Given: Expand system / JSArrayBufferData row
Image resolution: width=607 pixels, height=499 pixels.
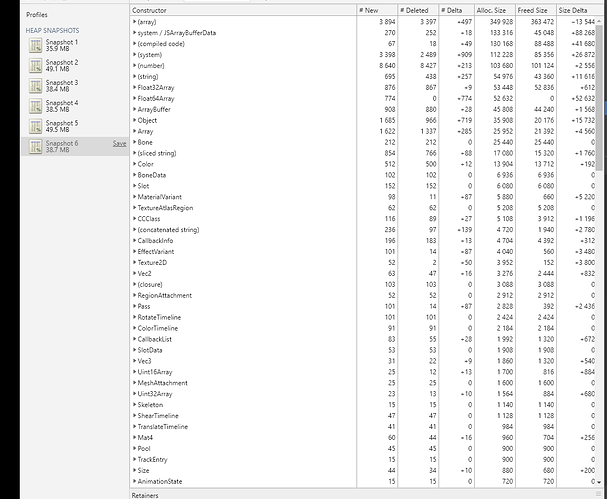Looking at the screenshot, I should [x=134, y=33].
